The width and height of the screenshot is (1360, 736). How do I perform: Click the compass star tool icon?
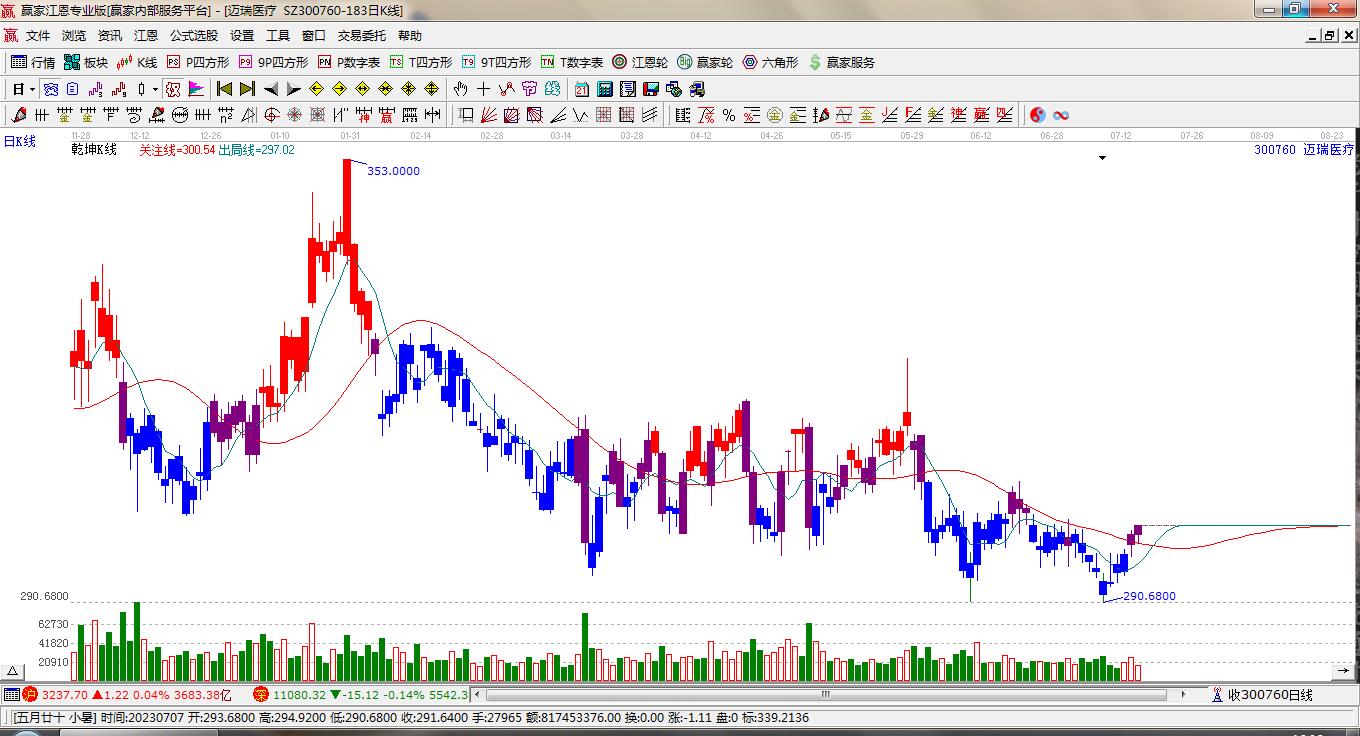(x=294, y=115)
